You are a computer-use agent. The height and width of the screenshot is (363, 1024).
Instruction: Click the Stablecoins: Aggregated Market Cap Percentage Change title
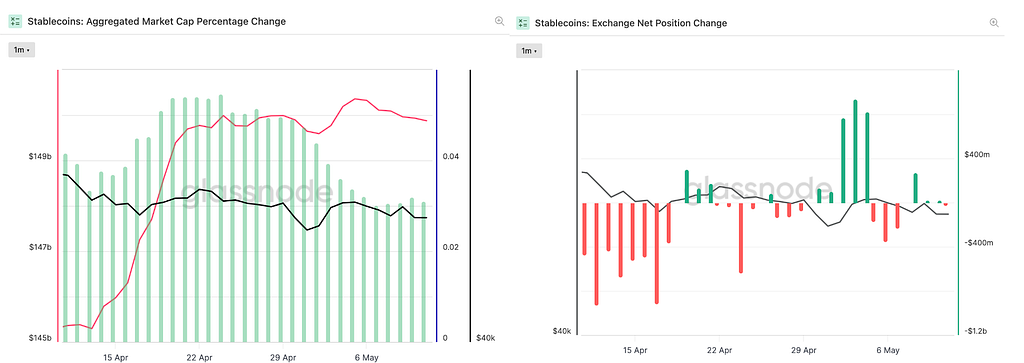point(156,22)
